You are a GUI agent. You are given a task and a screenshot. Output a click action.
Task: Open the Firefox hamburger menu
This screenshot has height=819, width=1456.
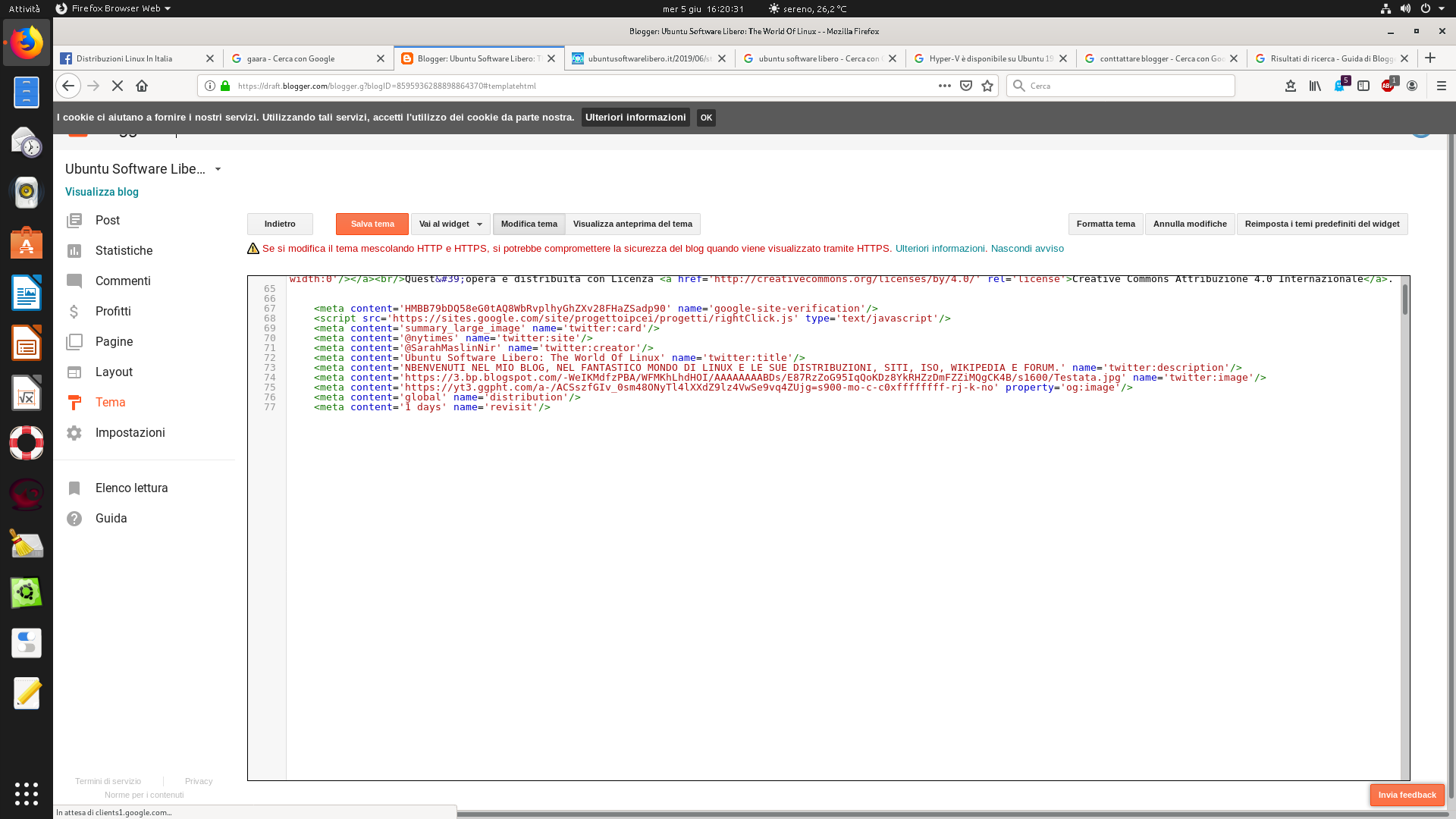click(x=1442, y=86)
